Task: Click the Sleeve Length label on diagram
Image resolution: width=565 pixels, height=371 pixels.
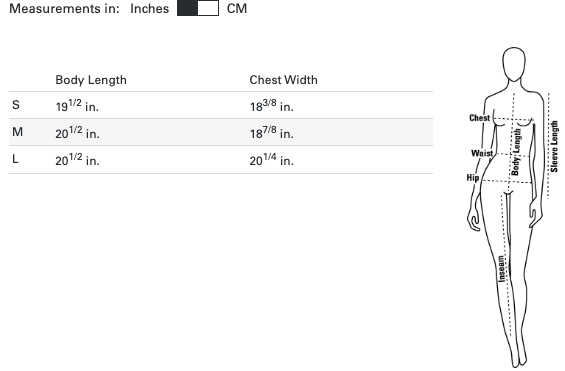Action: pyautogui.click(x=554, y=146)
